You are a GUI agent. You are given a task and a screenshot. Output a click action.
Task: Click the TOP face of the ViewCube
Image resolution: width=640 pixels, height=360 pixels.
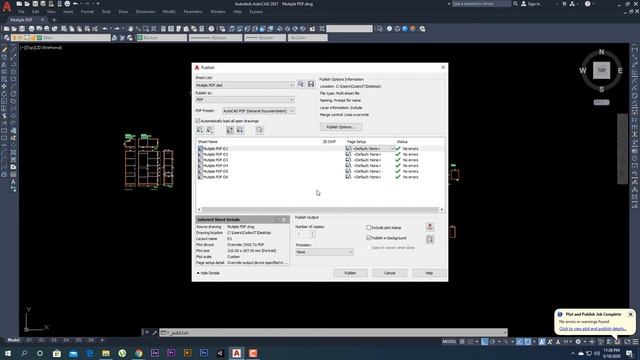point(601,70)
